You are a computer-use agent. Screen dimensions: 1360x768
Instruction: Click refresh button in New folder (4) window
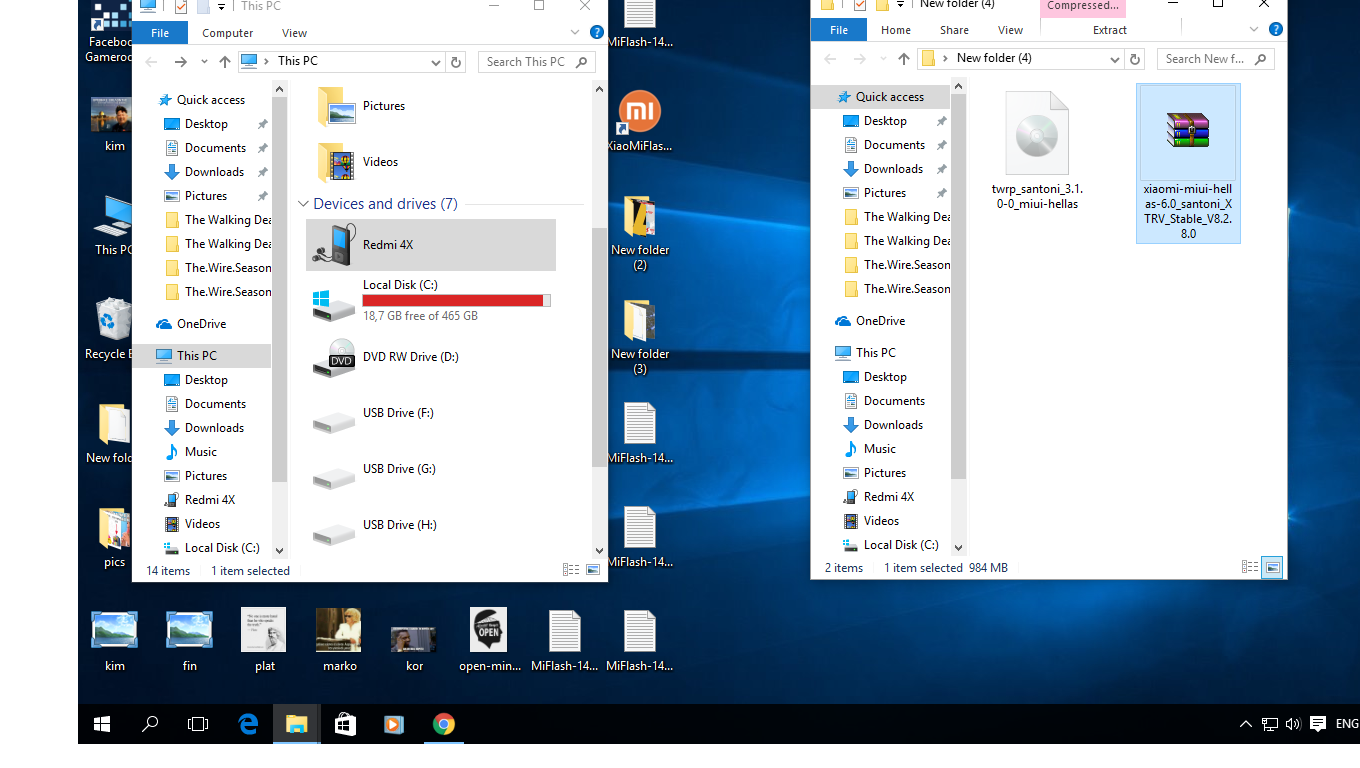coord(1135,59)
